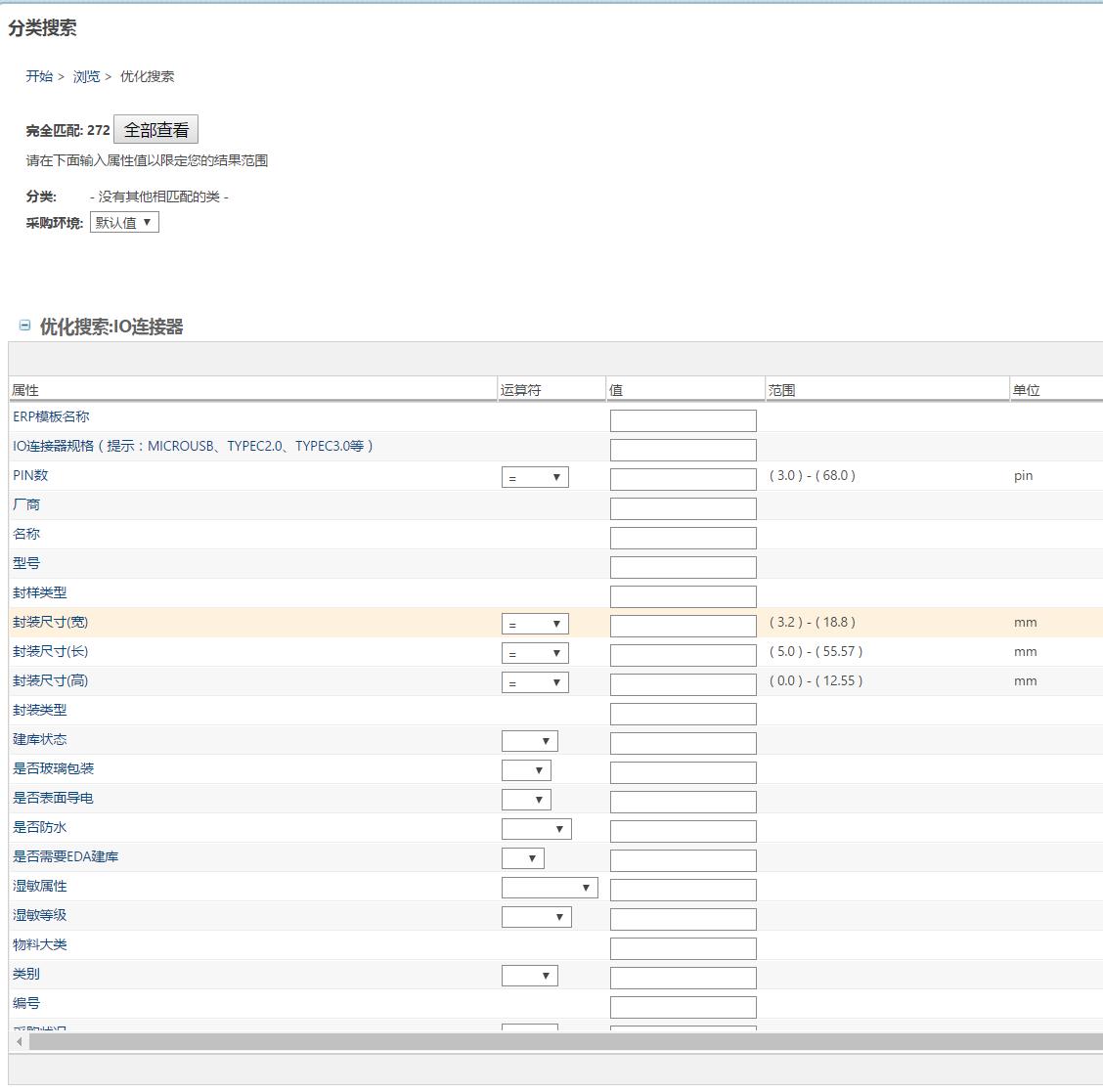
Task: Click the 湿敏属性 value field
Action: click(x=684, y=891)
